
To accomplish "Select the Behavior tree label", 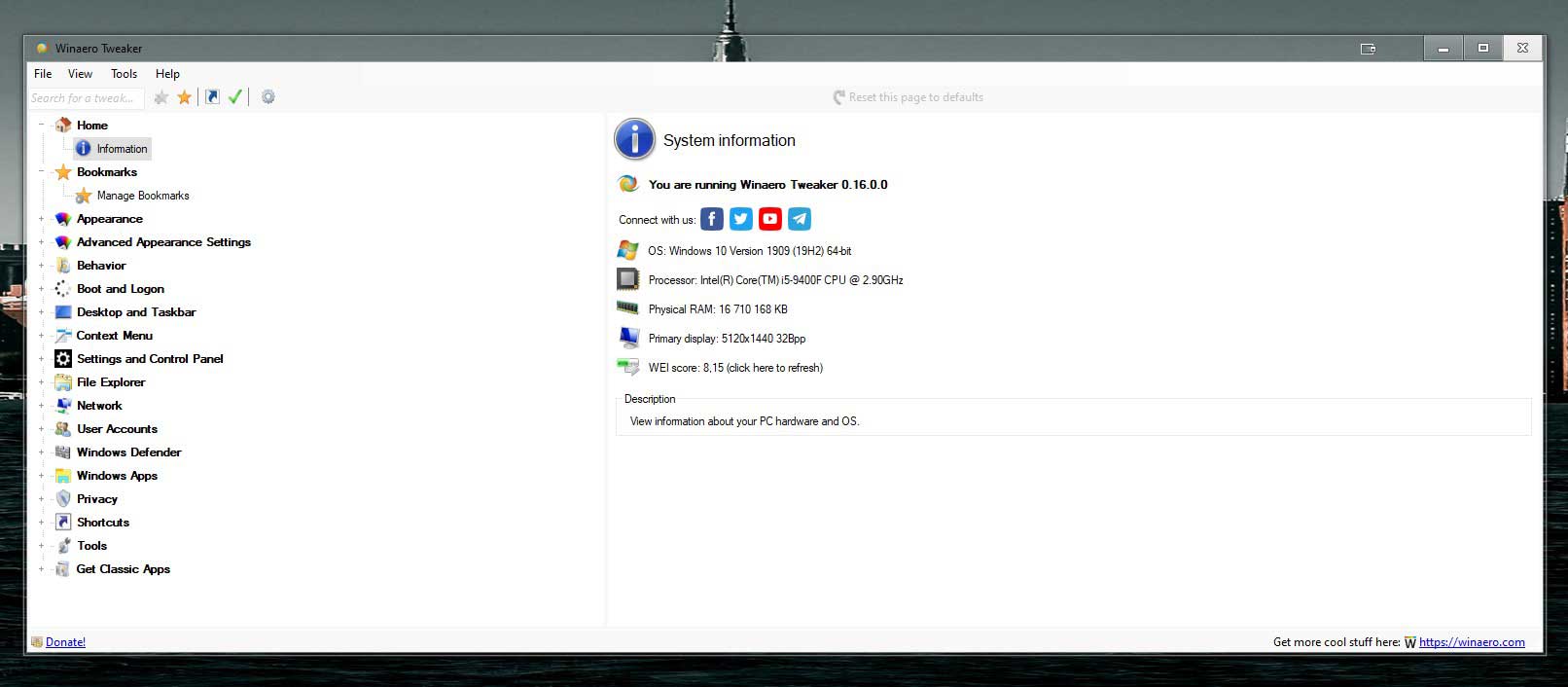I will click(101, 266).
